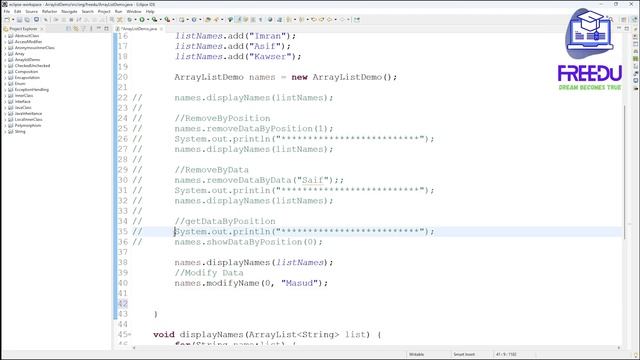Click the green Run toolbar button

(x=142, y=20)
